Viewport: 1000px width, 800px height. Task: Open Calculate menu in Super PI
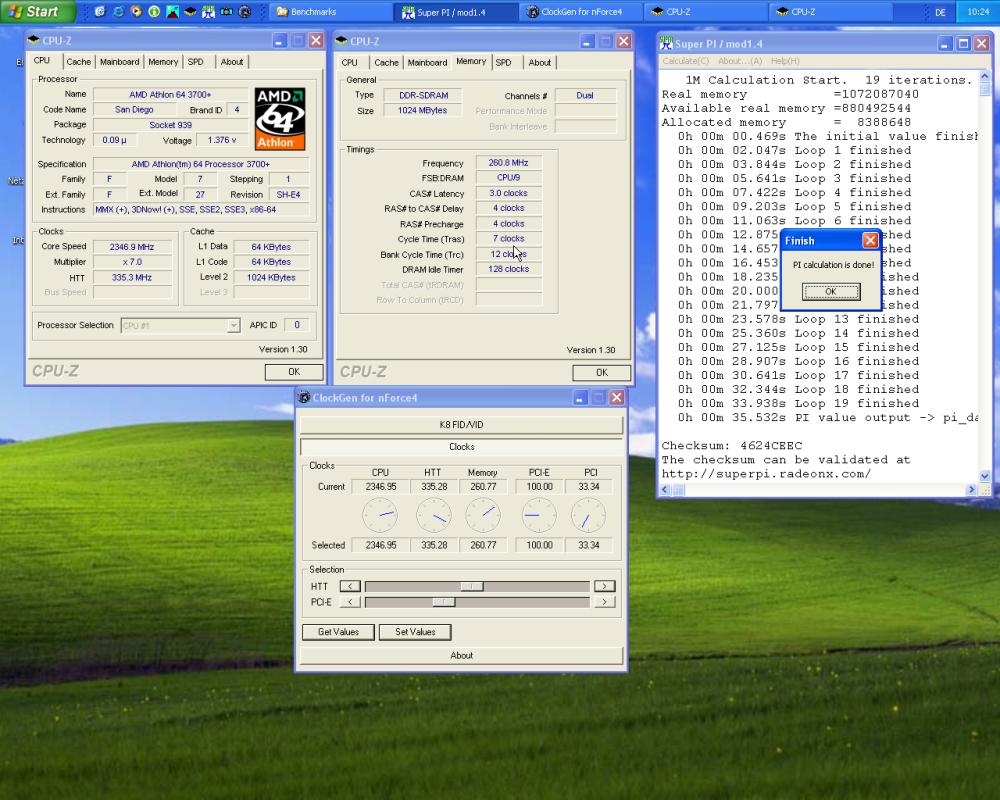pos(685,61)
